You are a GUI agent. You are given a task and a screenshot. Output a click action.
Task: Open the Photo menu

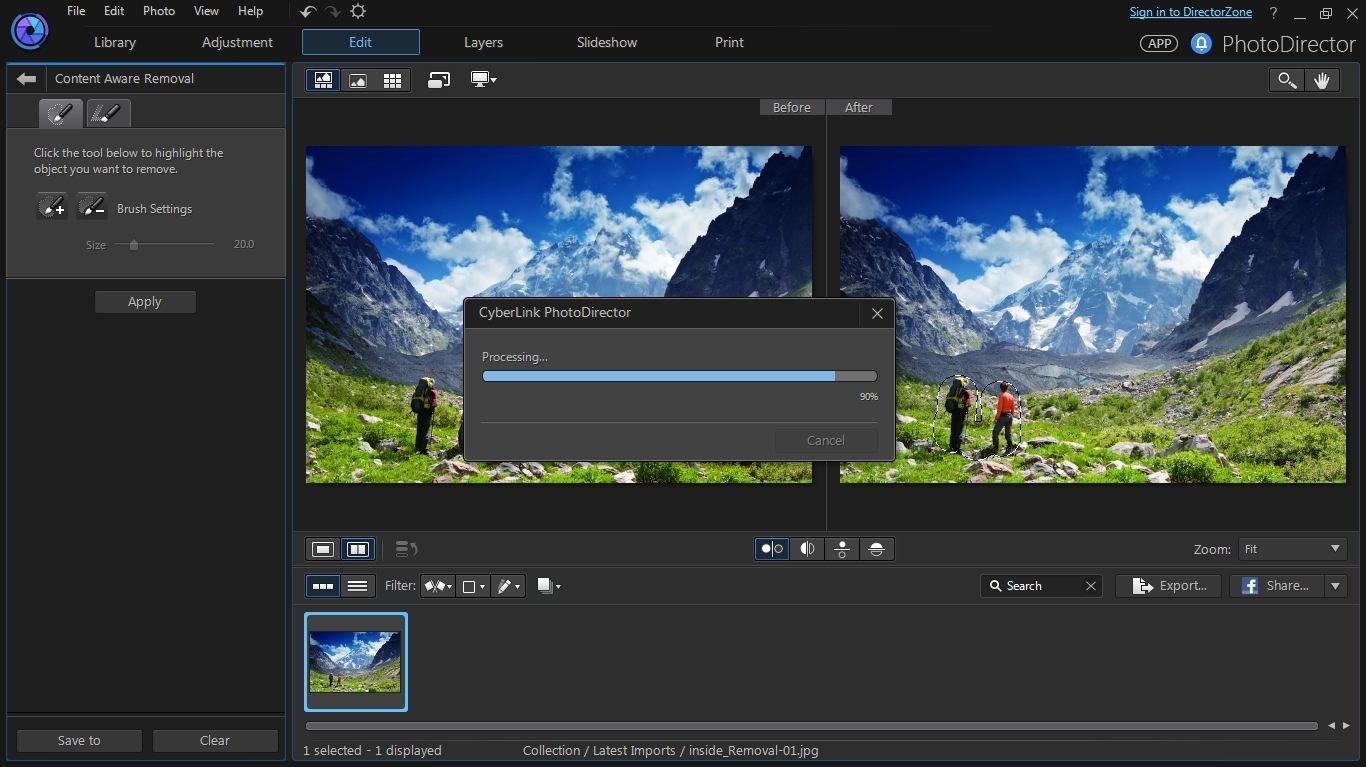click(159, 11)
